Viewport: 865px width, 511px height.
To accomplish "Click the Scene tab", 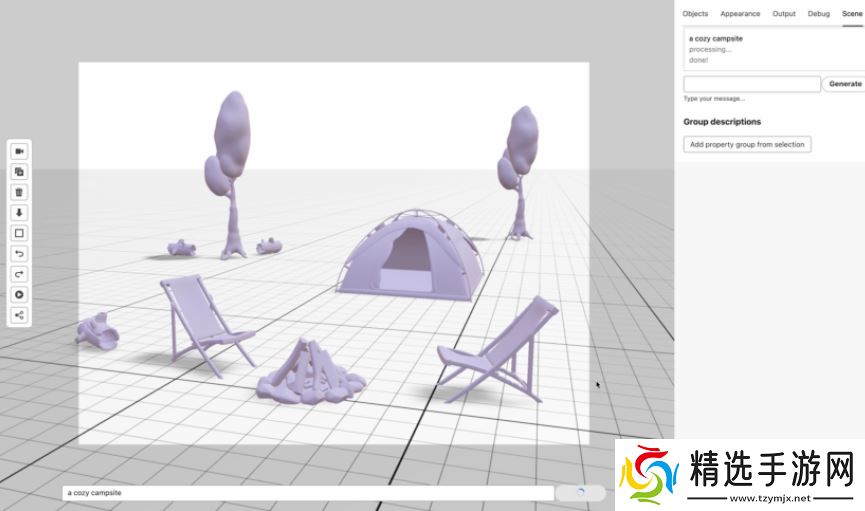I will pos(852,14).
